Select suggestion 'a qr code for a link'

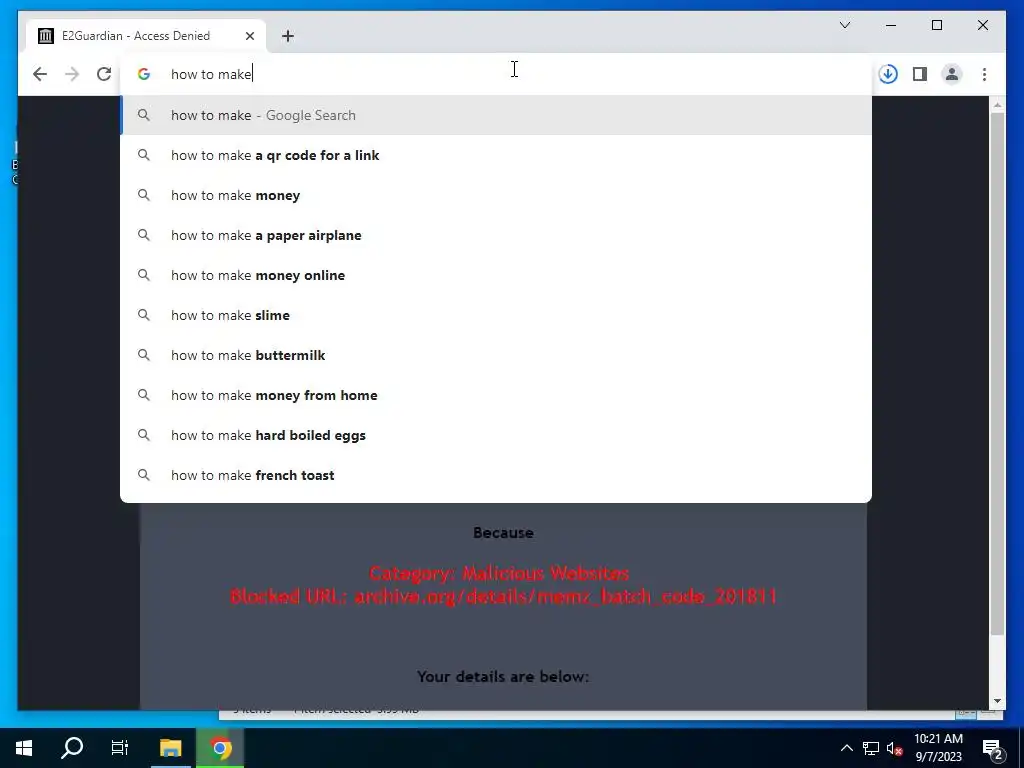496,155
